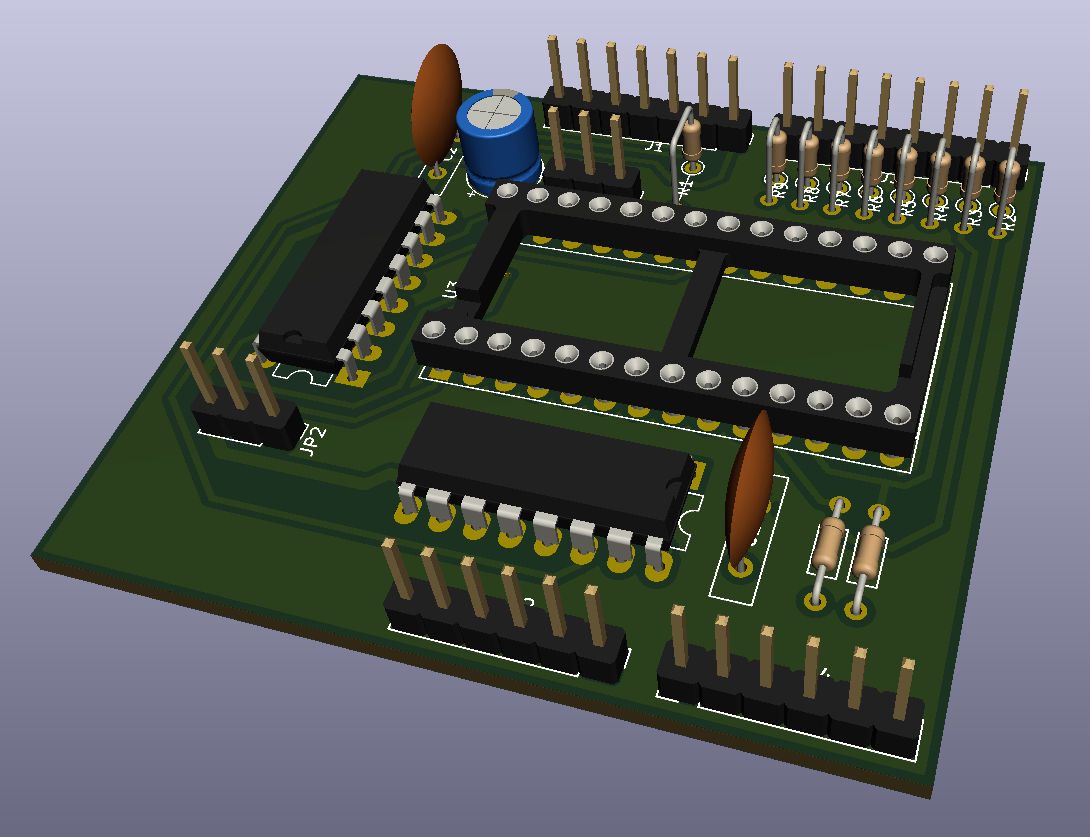This screenshot has width=1090, height=837.
Task: Select the six-pin header below the bottom DIP chip
Action: click(x=506, y=612)
